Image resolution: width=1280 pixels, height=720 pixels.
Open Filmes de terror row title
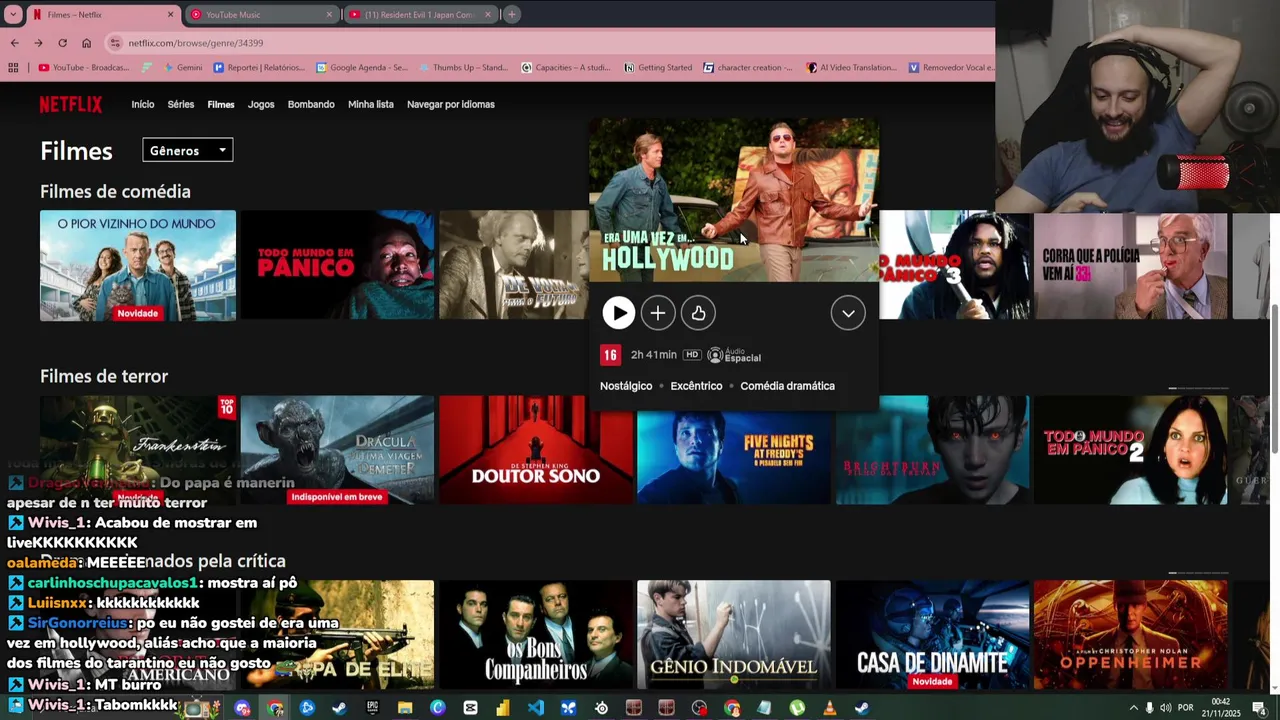[104, 376]
